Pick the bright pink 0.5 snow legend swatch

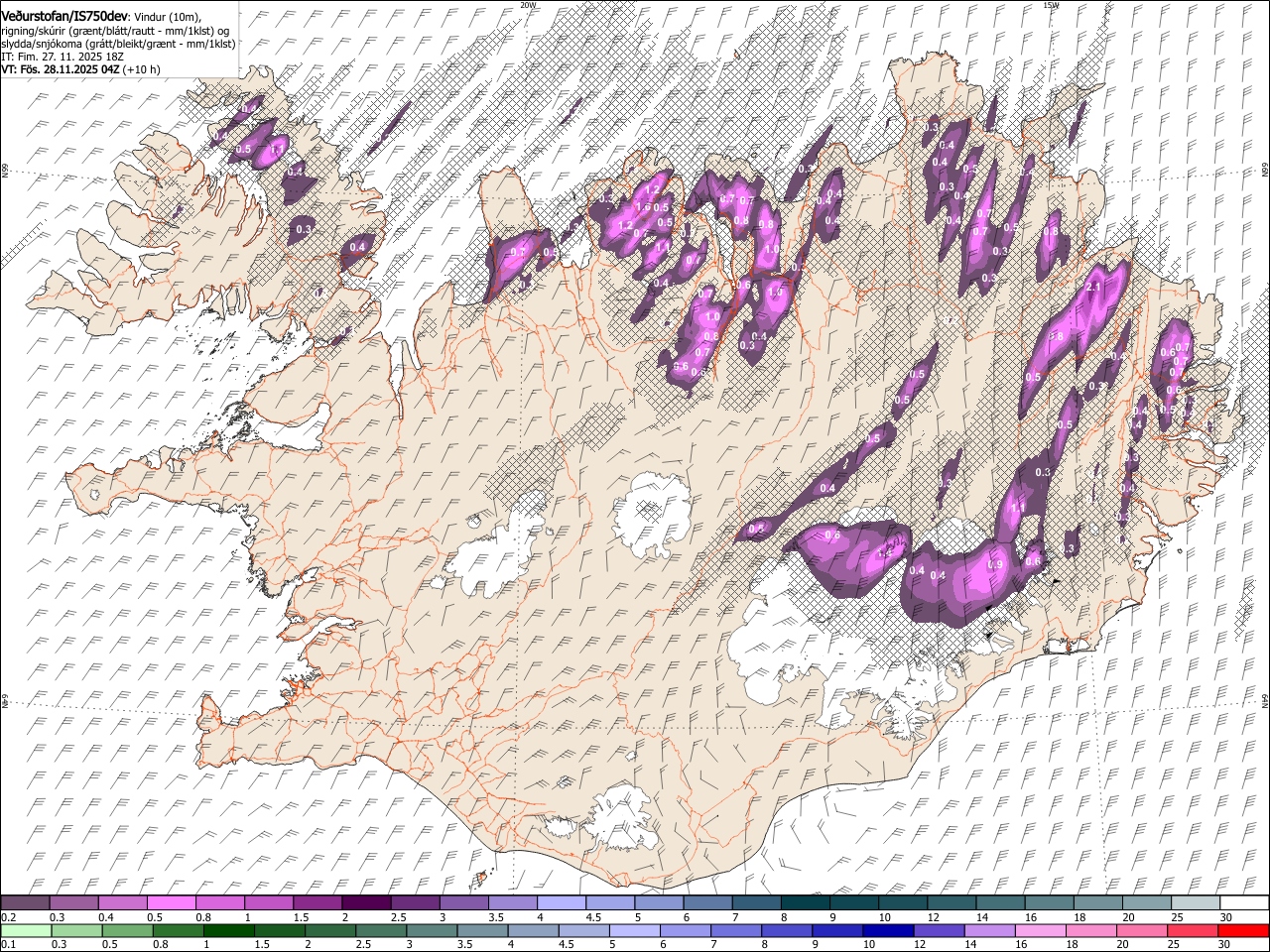[x=172, y=903]
